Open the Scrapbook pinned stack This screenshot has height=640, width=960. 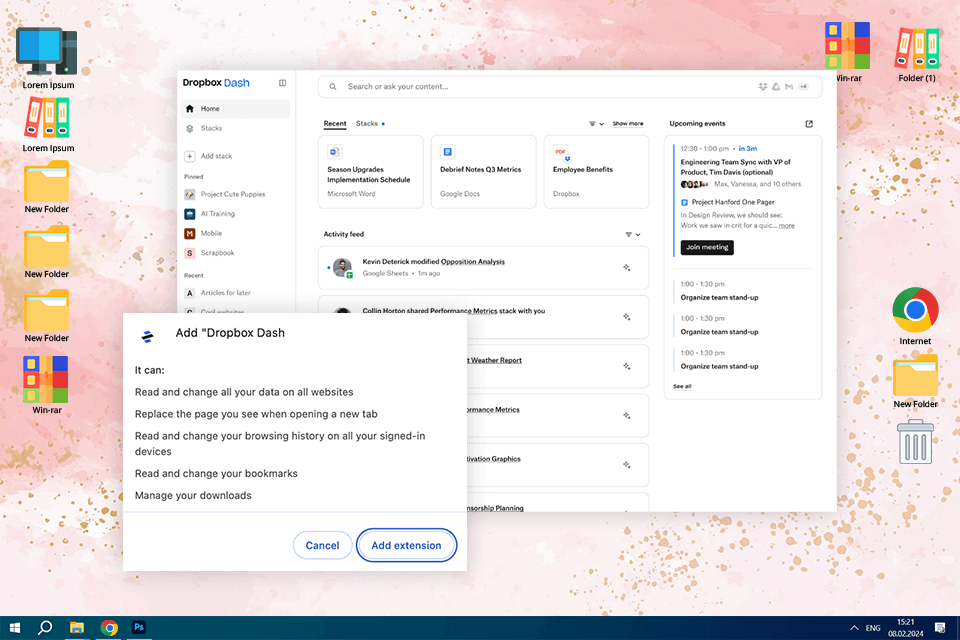point(209,253)
